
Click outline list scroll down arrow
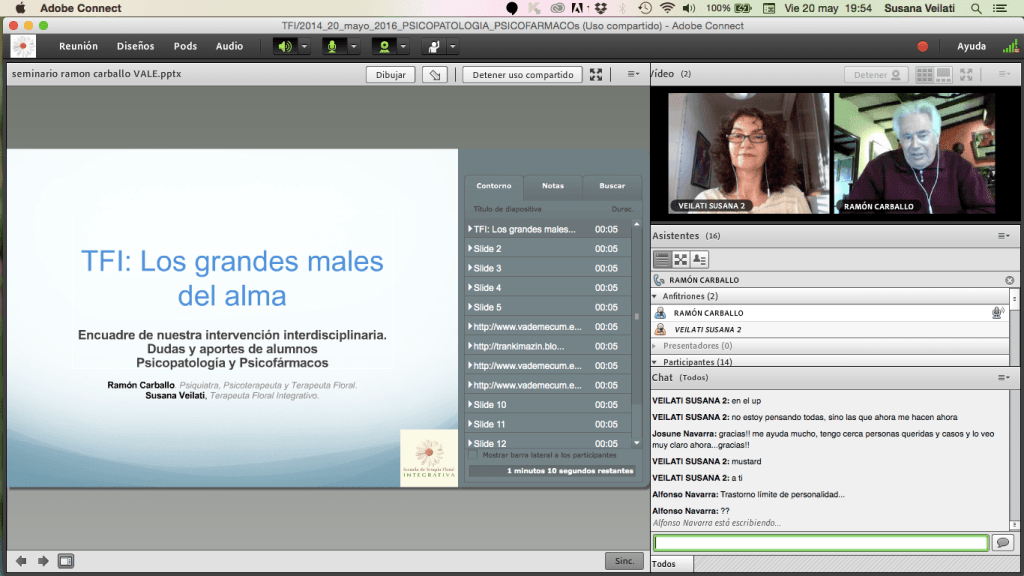click(x=637, y=443)
